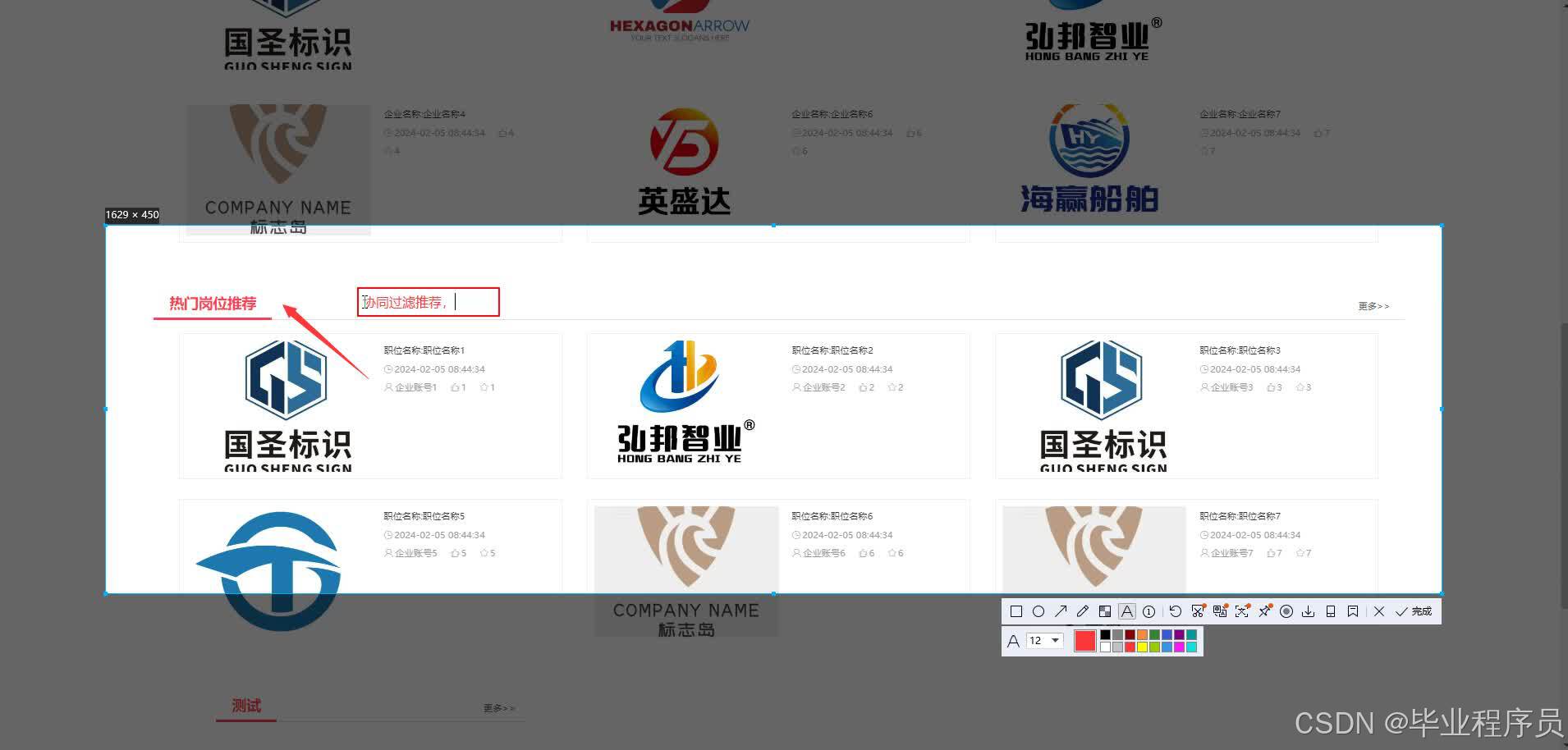
Task: Start screen recording from the toolbar
Action: [x=1286, y=611]
